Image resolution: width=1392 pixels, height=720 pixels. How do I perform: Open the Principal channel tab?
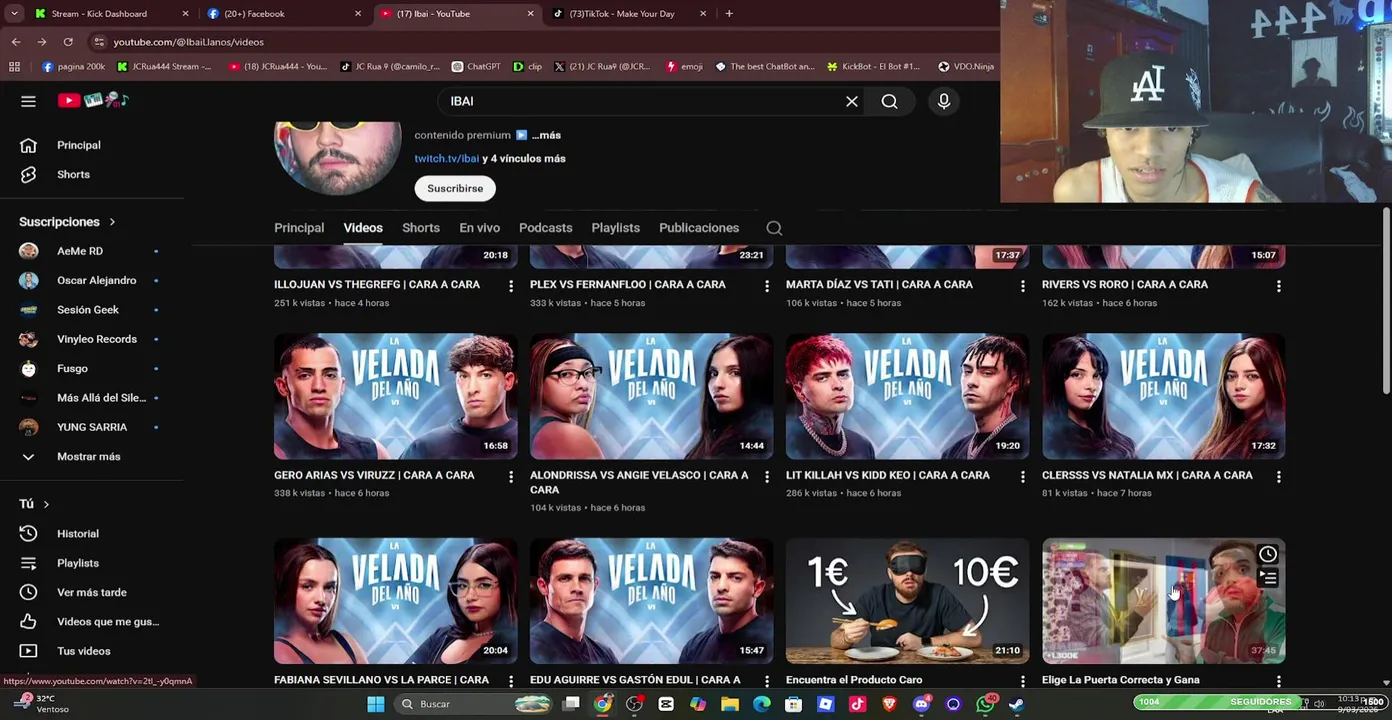299,228
